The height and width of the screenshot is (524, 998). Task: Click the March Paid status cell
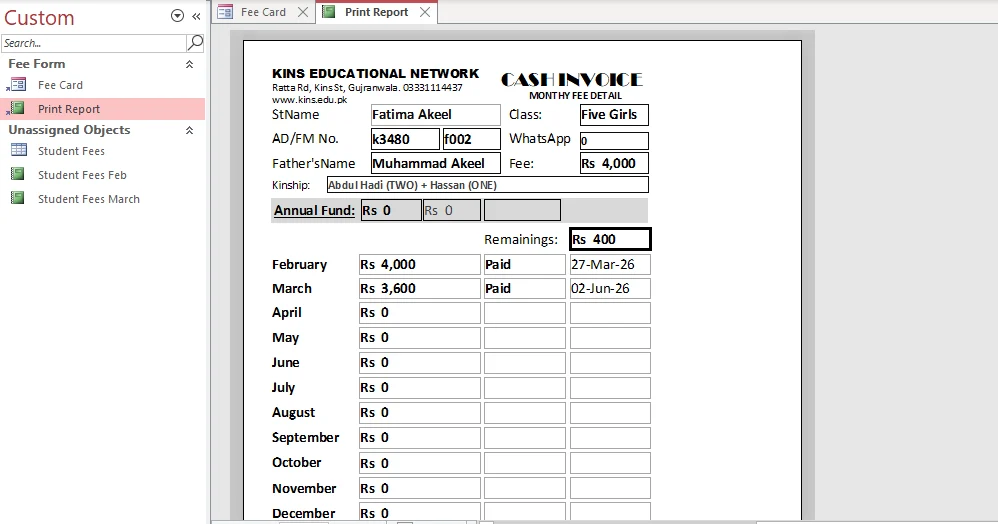tap(524, 288)
